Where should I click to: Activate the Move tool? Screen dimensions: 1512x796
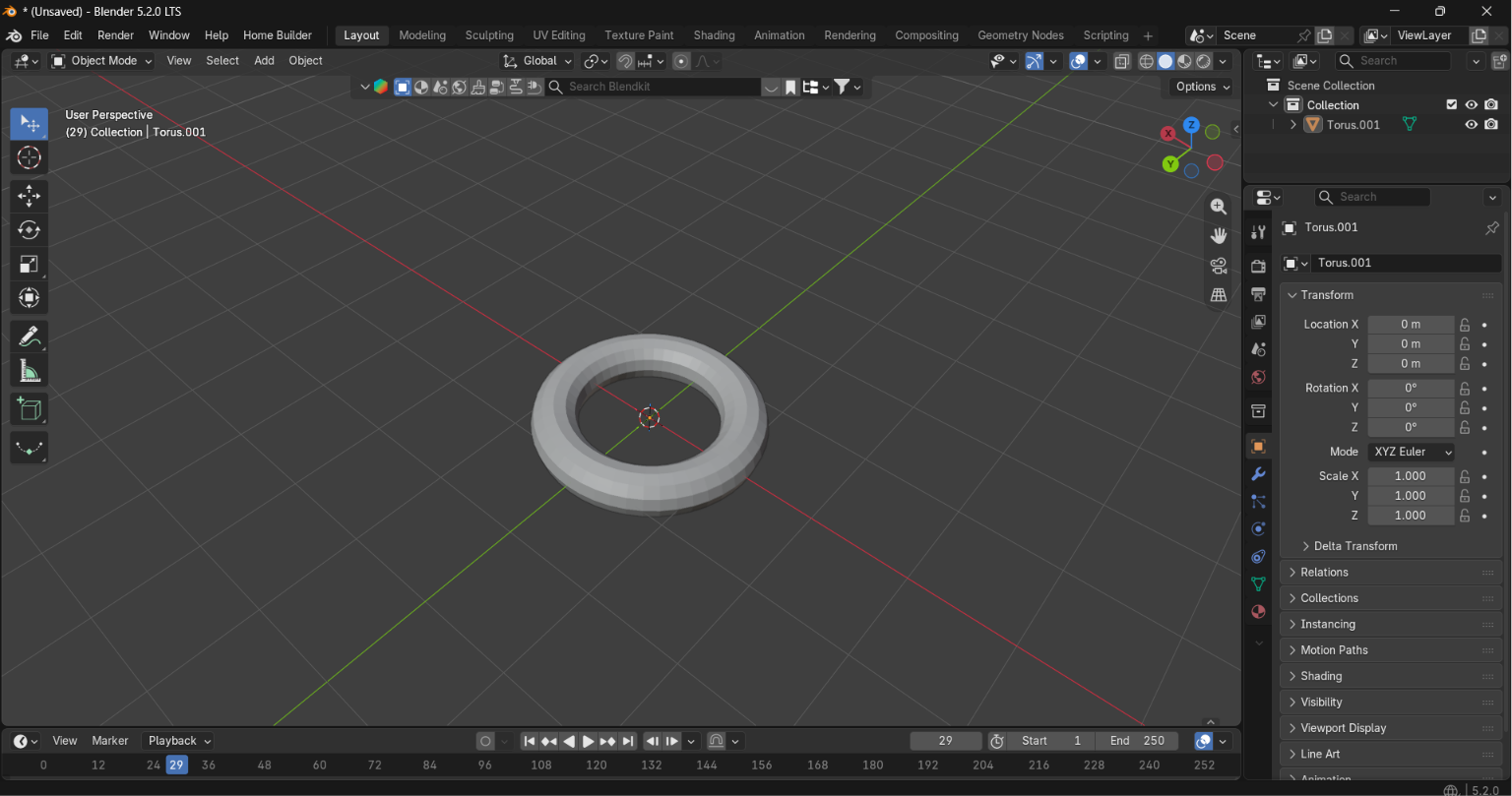30,196
